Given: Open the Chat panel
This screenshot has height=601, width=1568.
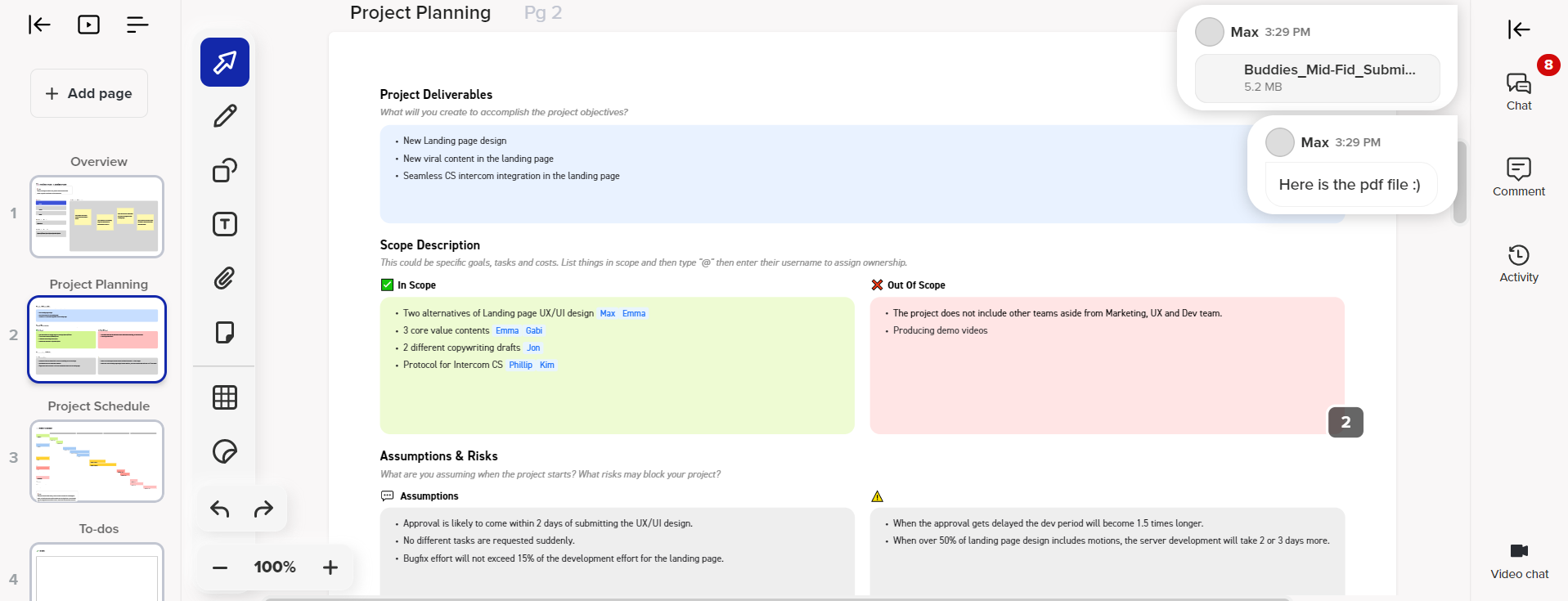Looking at the screenshot, I should tap(1519, 91).
